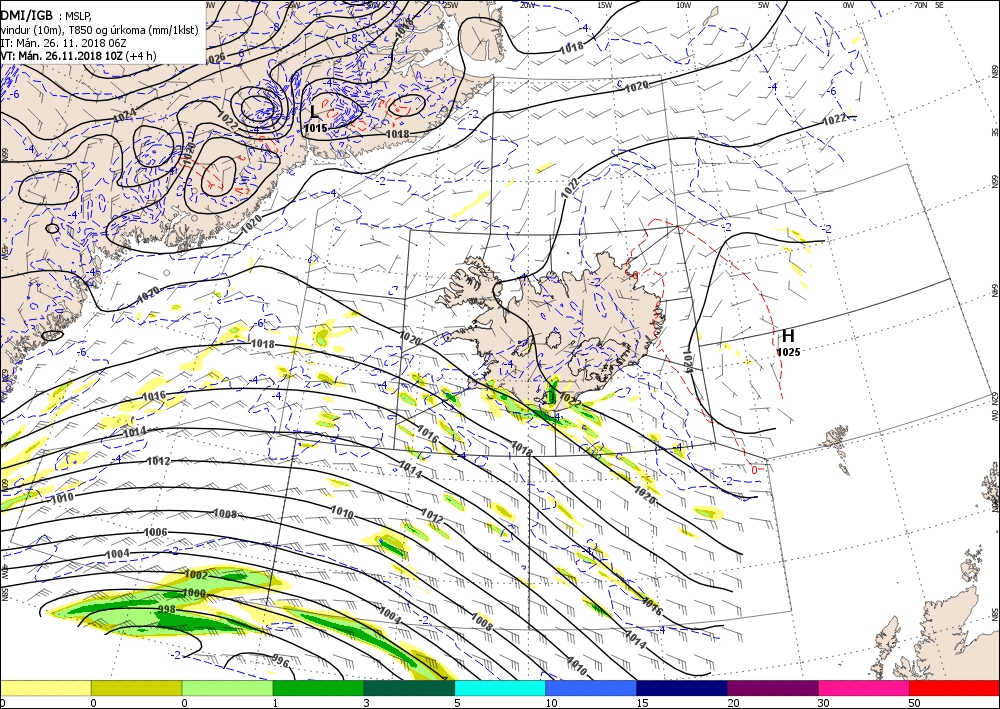The height and width of the screenshot is (709, 1000).
Task: Click the purple legend segment labeled 20
Action: point(772,688)
